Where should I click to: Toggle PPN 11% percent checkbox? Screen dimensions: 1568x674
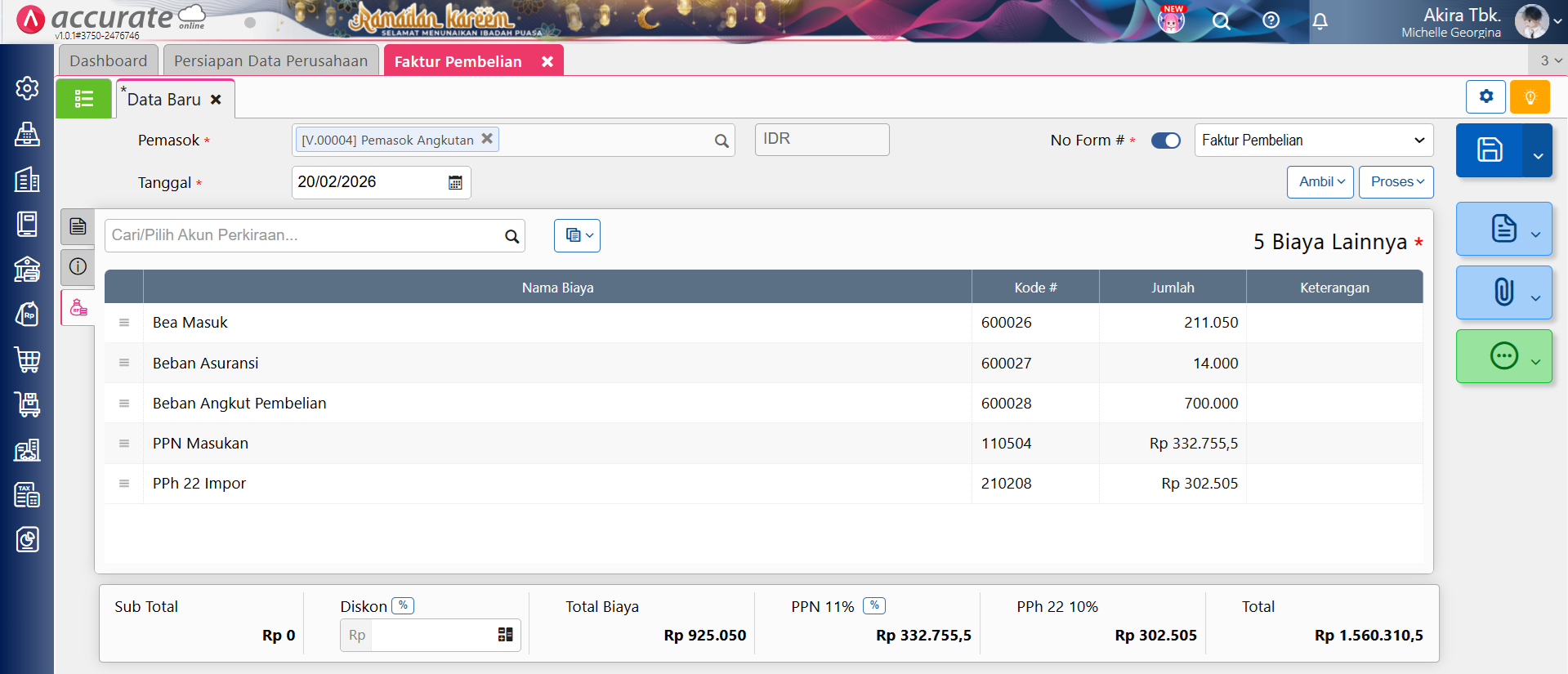pyautogui.click(x=873, y=605)
